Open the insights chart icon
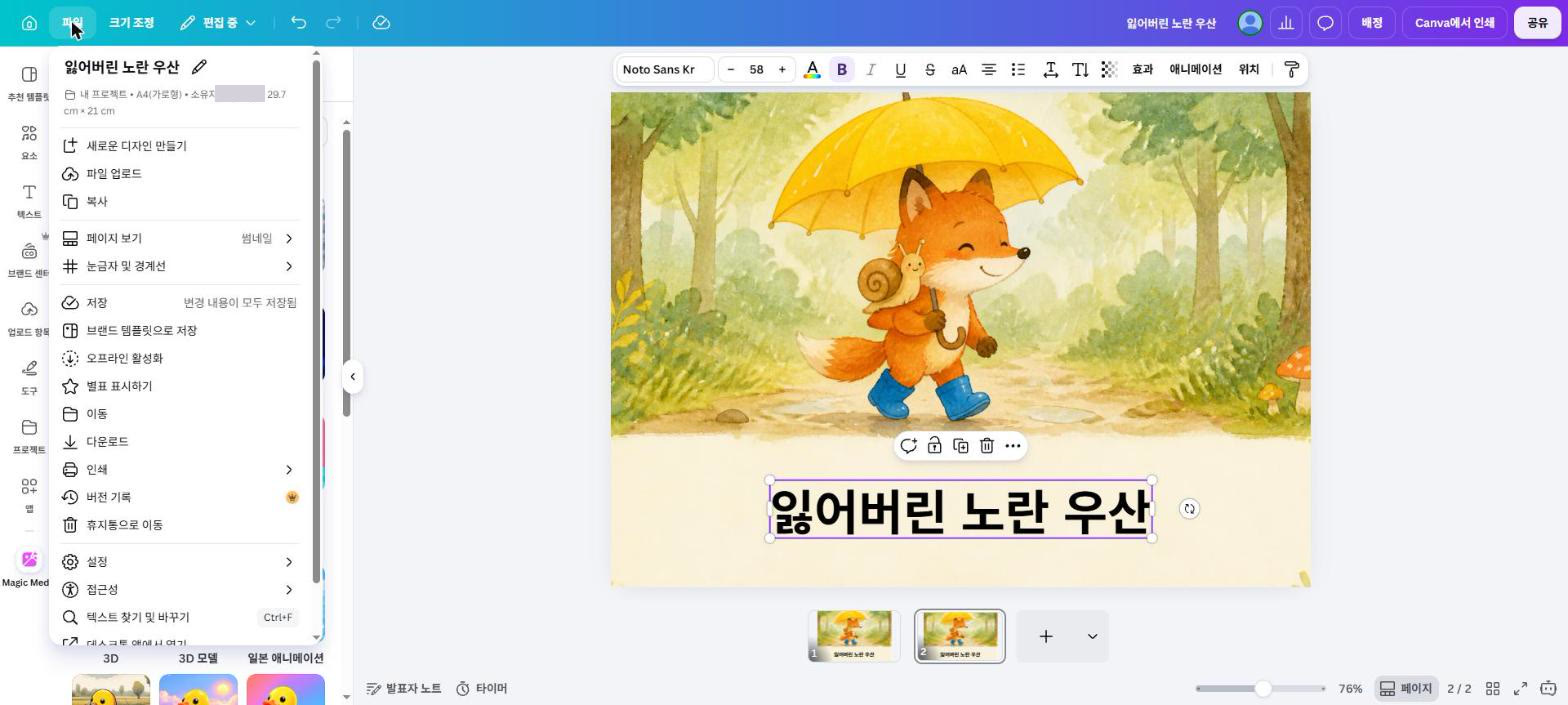The height and width of the screenshot is (705, 1568). tap(1286, 22)
